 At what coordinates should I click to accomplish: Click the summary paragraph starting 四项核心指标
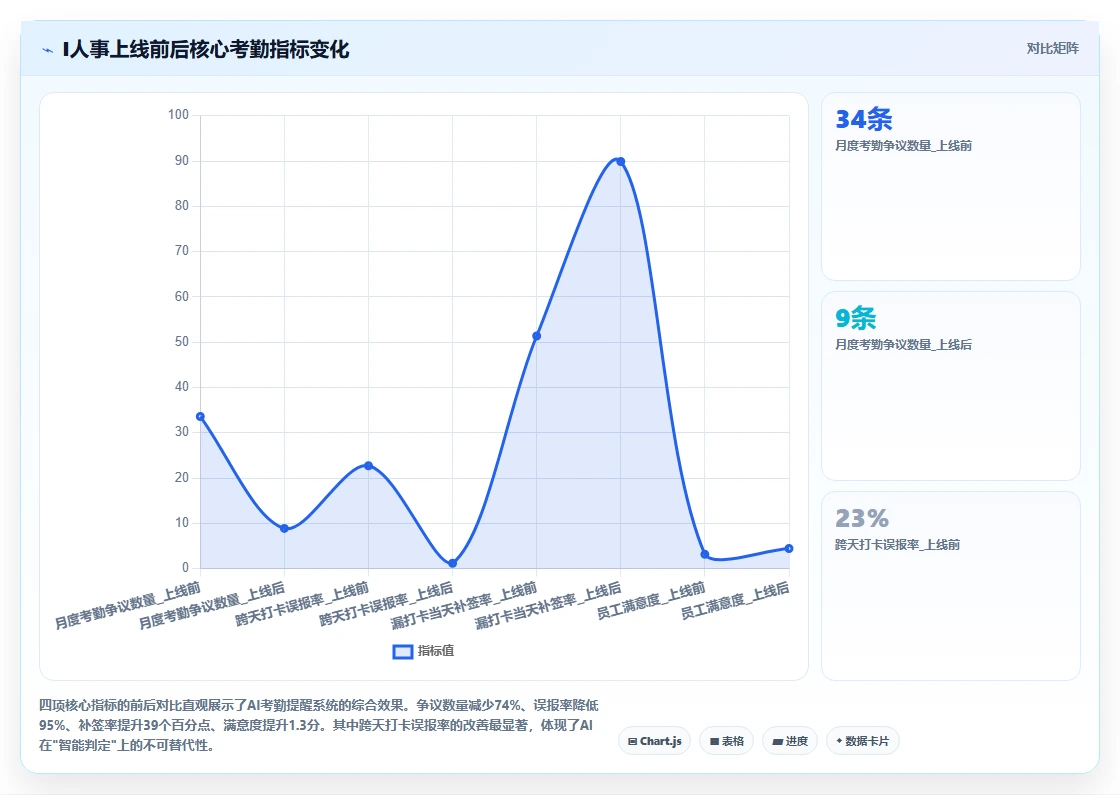319,725
